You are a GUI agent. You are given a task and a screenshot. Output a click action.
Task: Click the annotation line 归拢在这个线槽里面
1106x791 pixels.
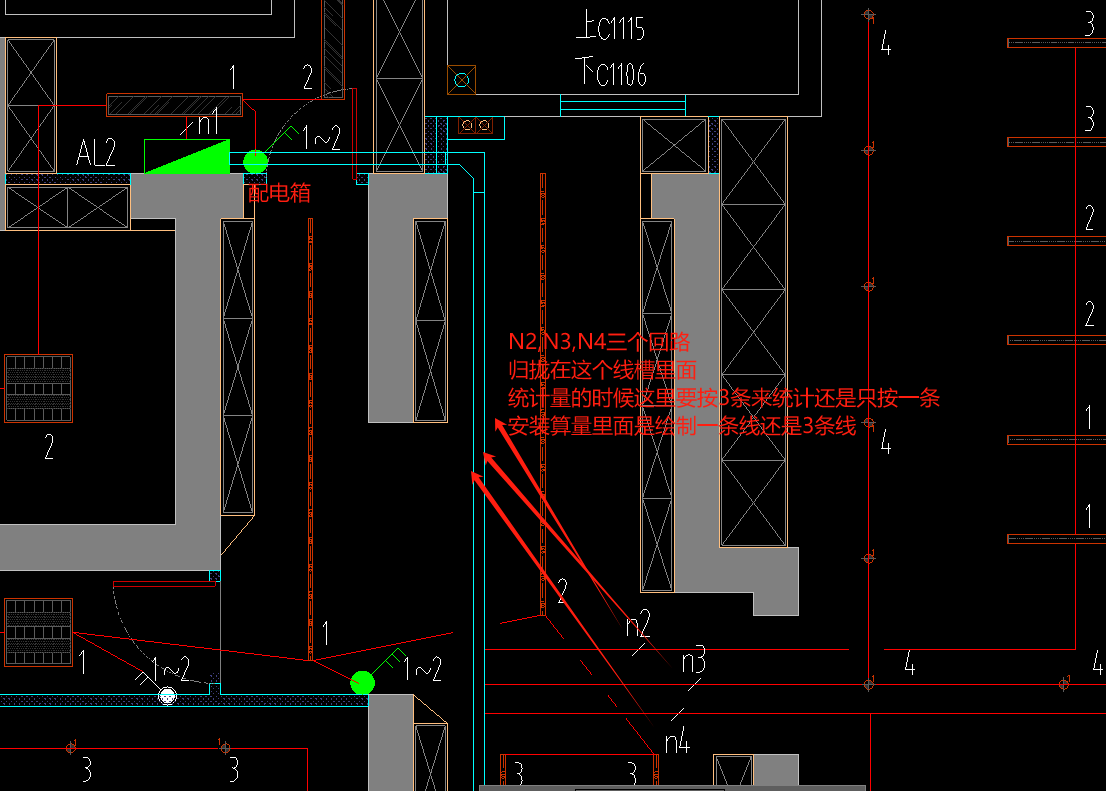coord(602,370)
